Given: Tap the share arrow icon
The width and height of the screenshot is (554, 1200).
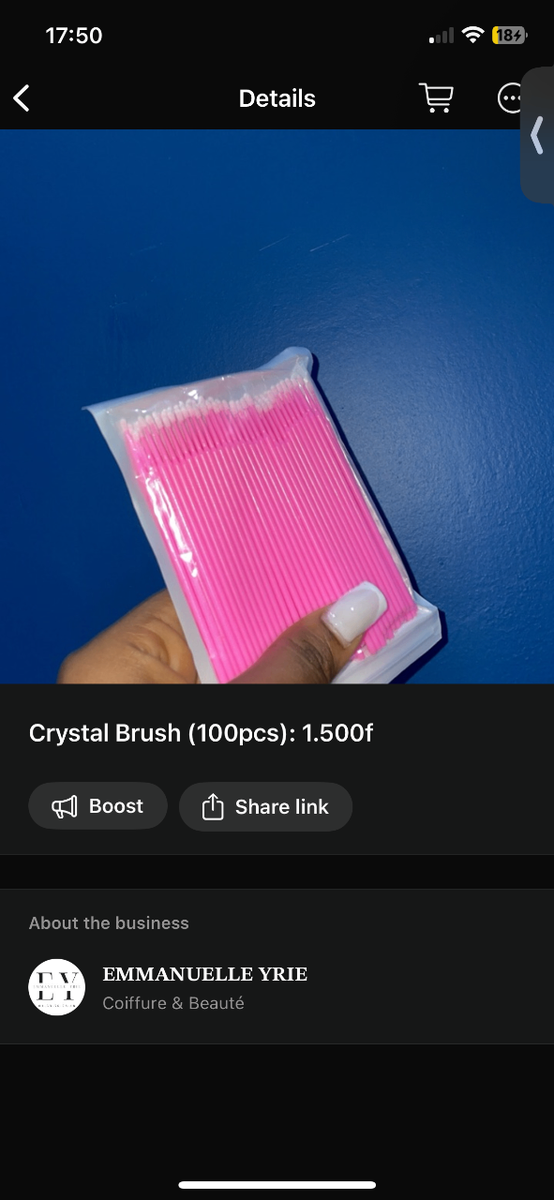Looking at the screenshot, I should [212, 806].
